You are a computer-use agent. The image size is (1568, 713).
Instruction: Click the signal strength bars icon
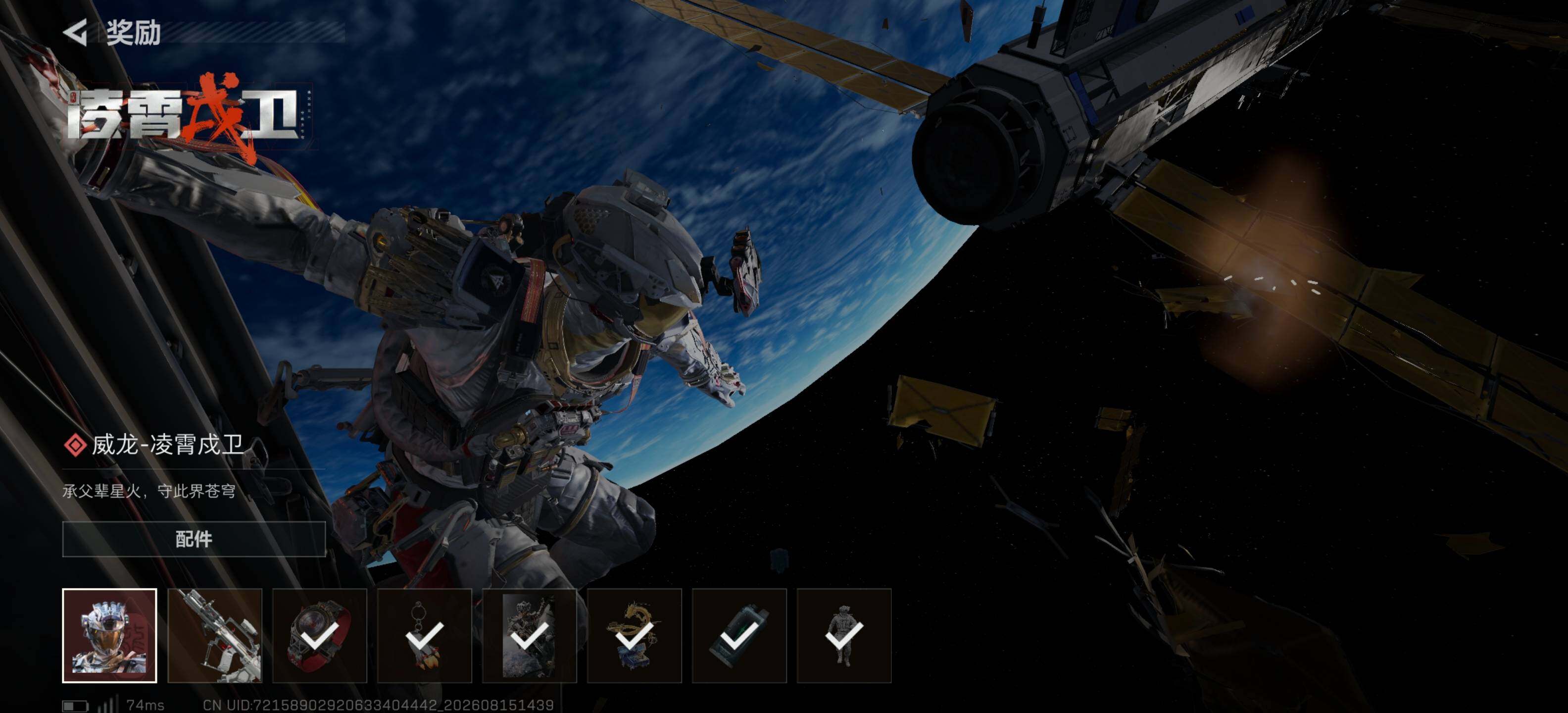(x=108, y=704)
